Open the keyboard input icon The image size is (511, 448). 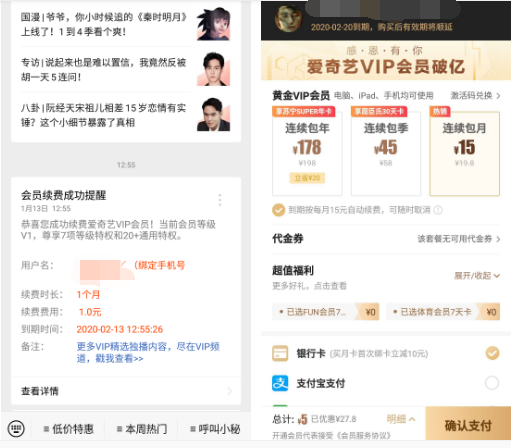click(16, 428)
